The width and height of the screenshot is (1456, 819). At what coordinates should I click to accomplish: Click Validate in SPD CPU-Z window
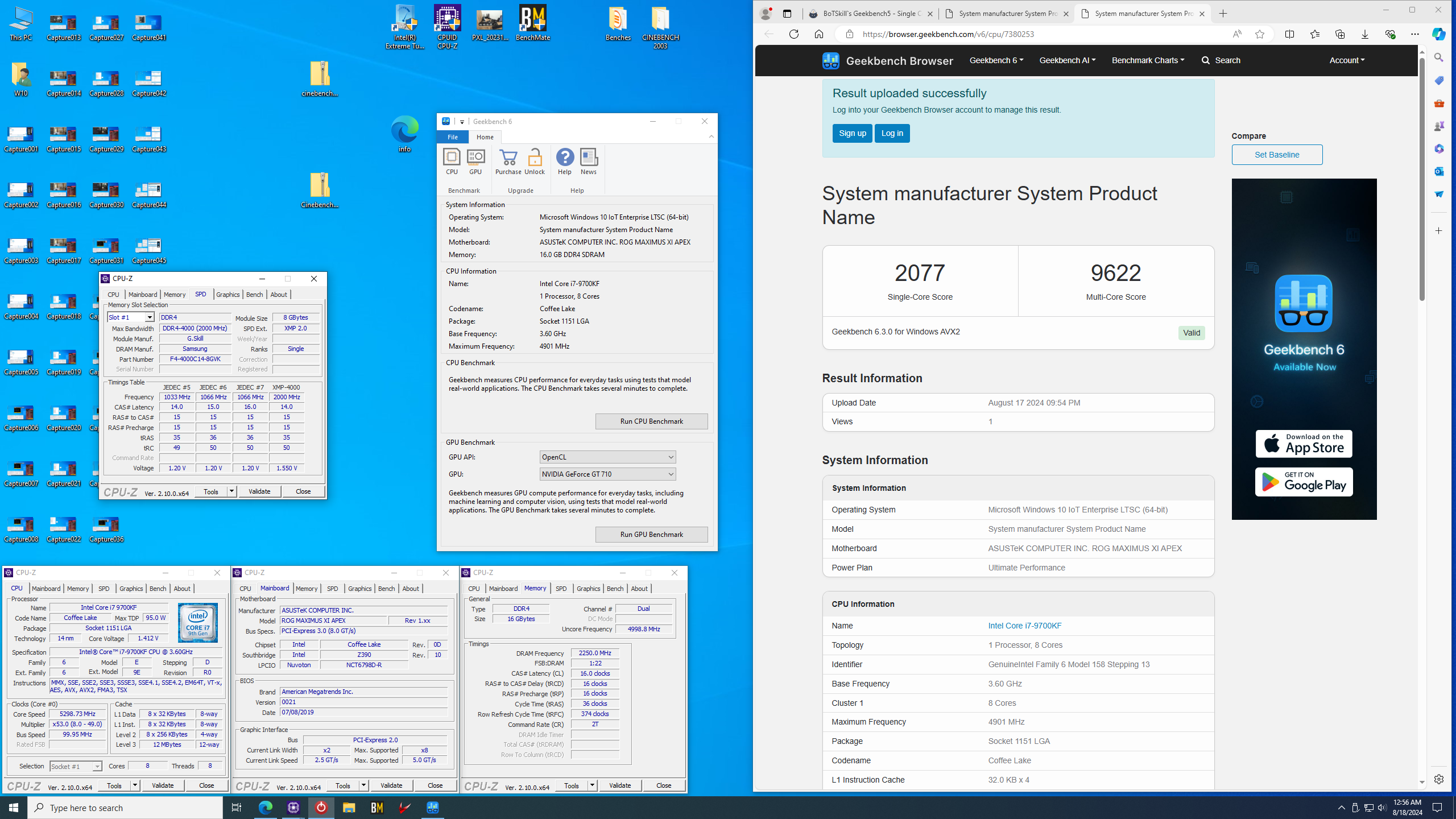(259, 491)
